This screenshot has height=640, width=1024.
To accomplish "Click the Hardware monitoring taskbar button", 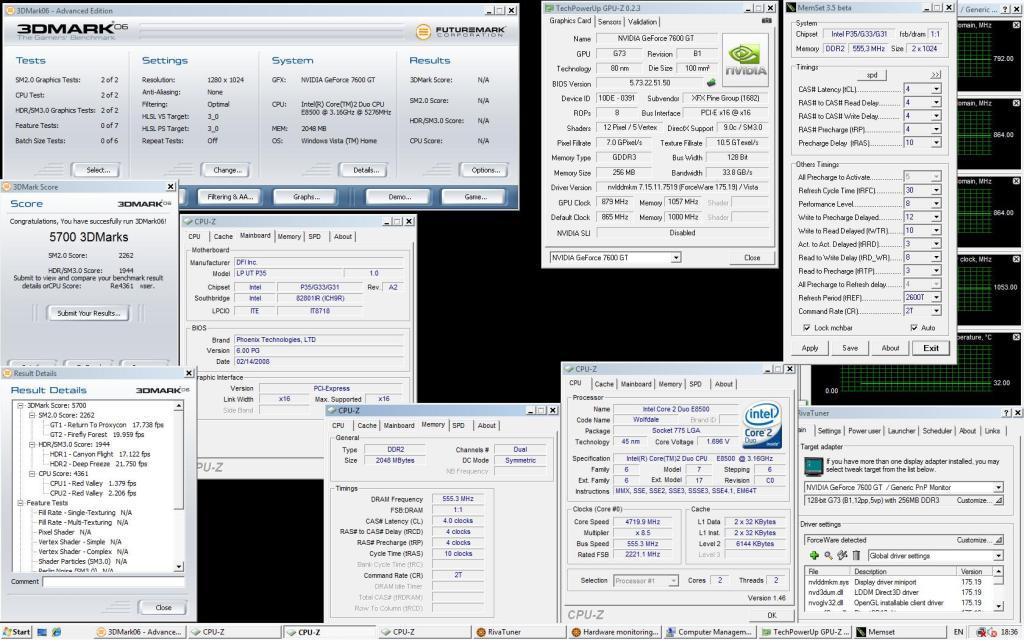I will point(614,632).
